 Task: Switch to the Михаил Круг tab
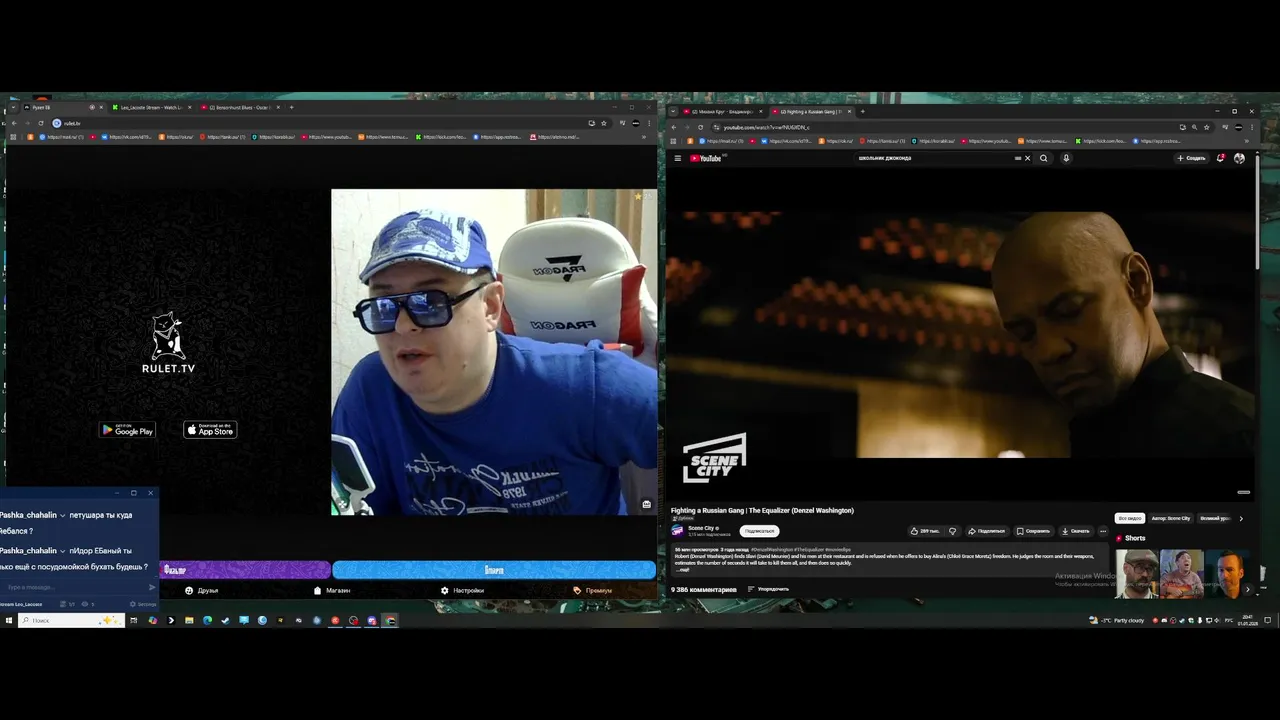coord(722,111)
